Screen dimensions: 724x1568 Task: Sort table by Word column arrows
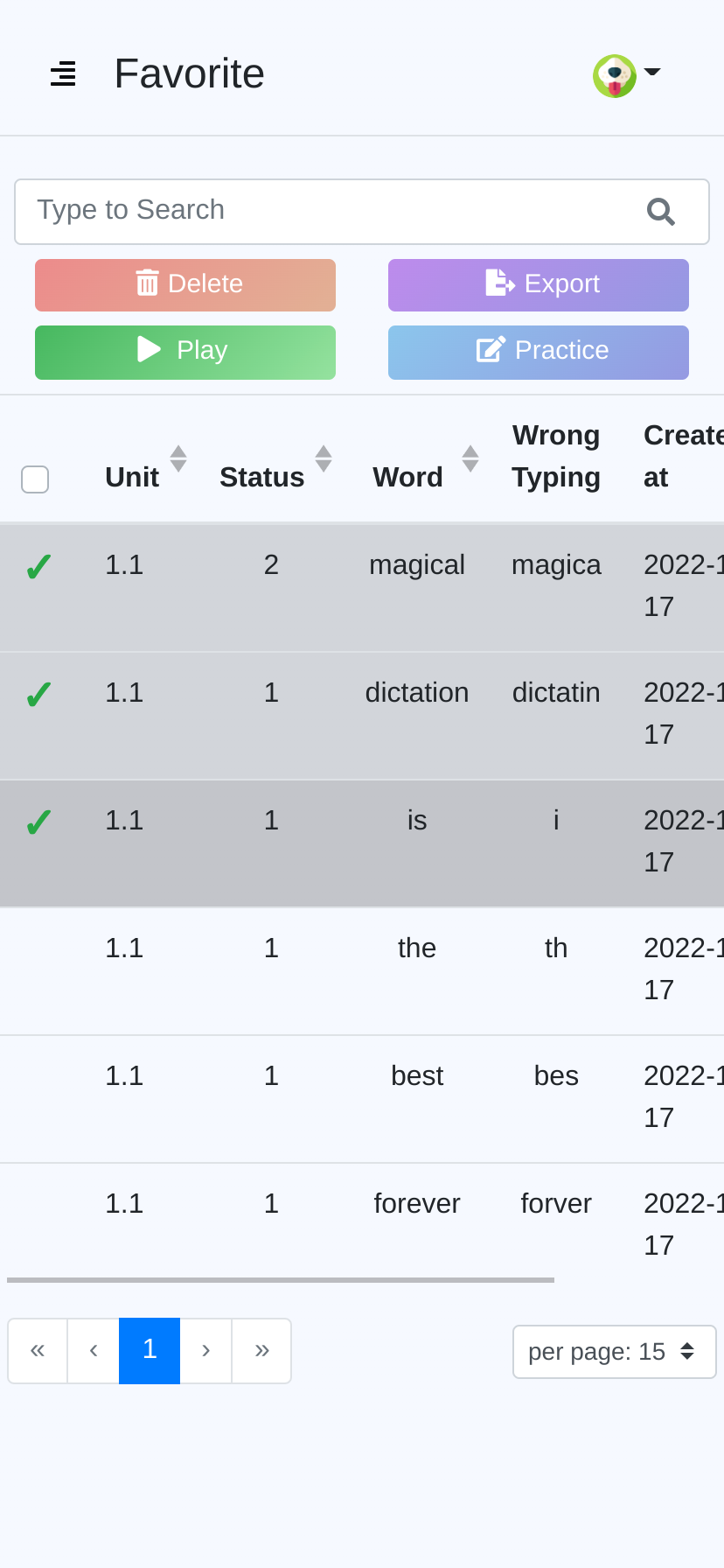[x=470, y=458]
